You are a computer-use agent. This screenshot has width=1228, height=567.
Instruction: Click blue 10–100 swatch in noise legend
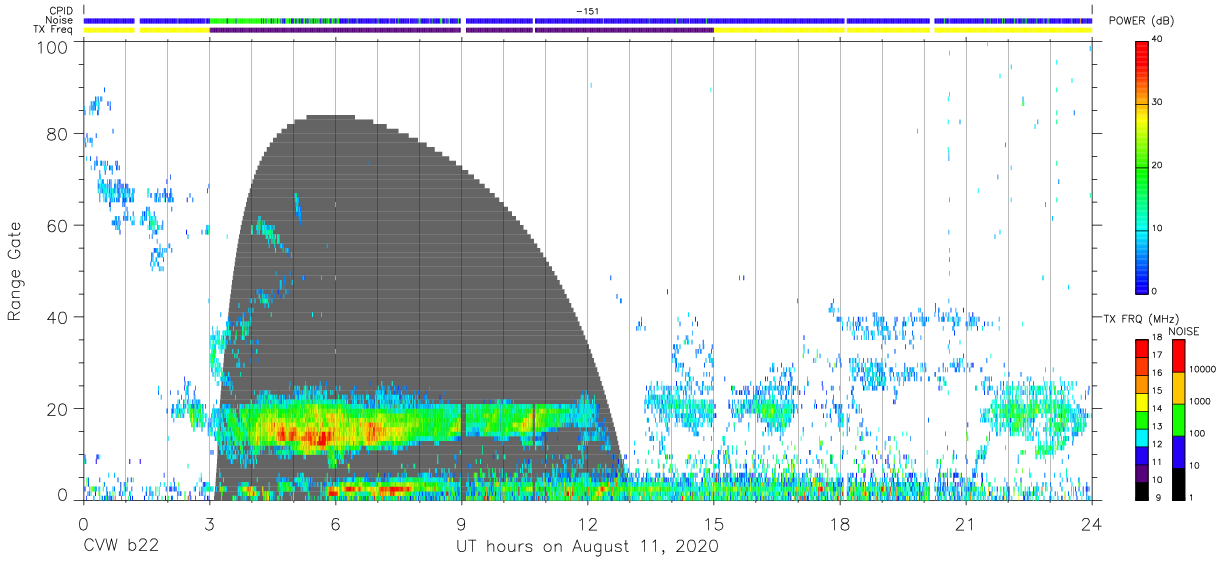[x=1179, y=452]
